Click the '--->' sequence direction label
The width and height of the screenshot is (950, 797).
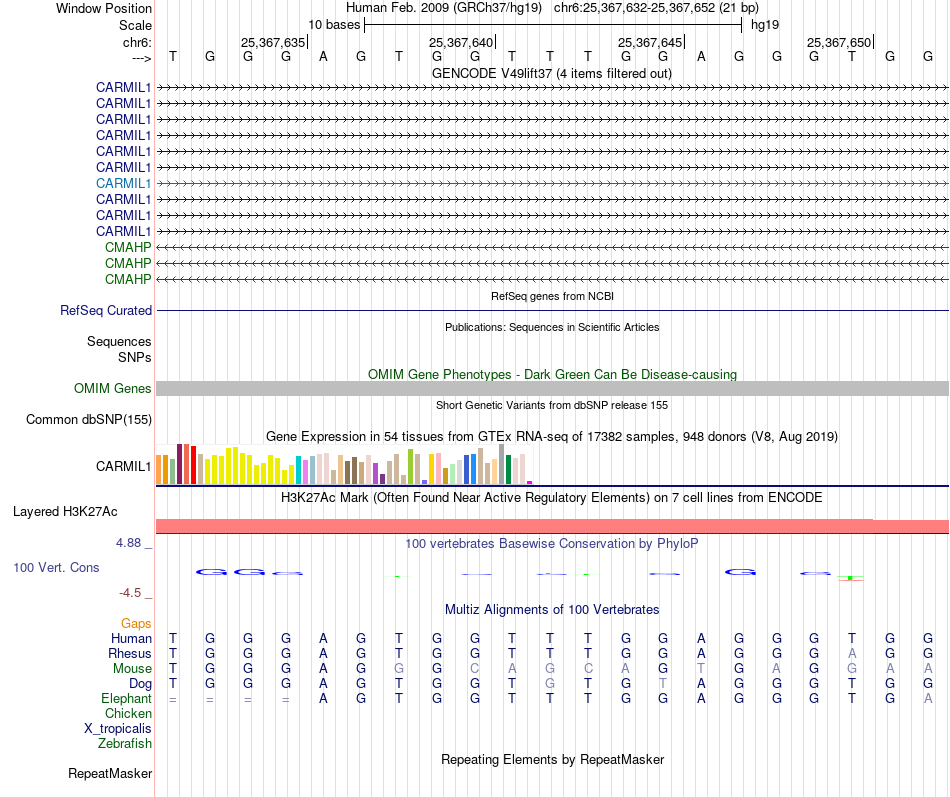click(141, 58)
